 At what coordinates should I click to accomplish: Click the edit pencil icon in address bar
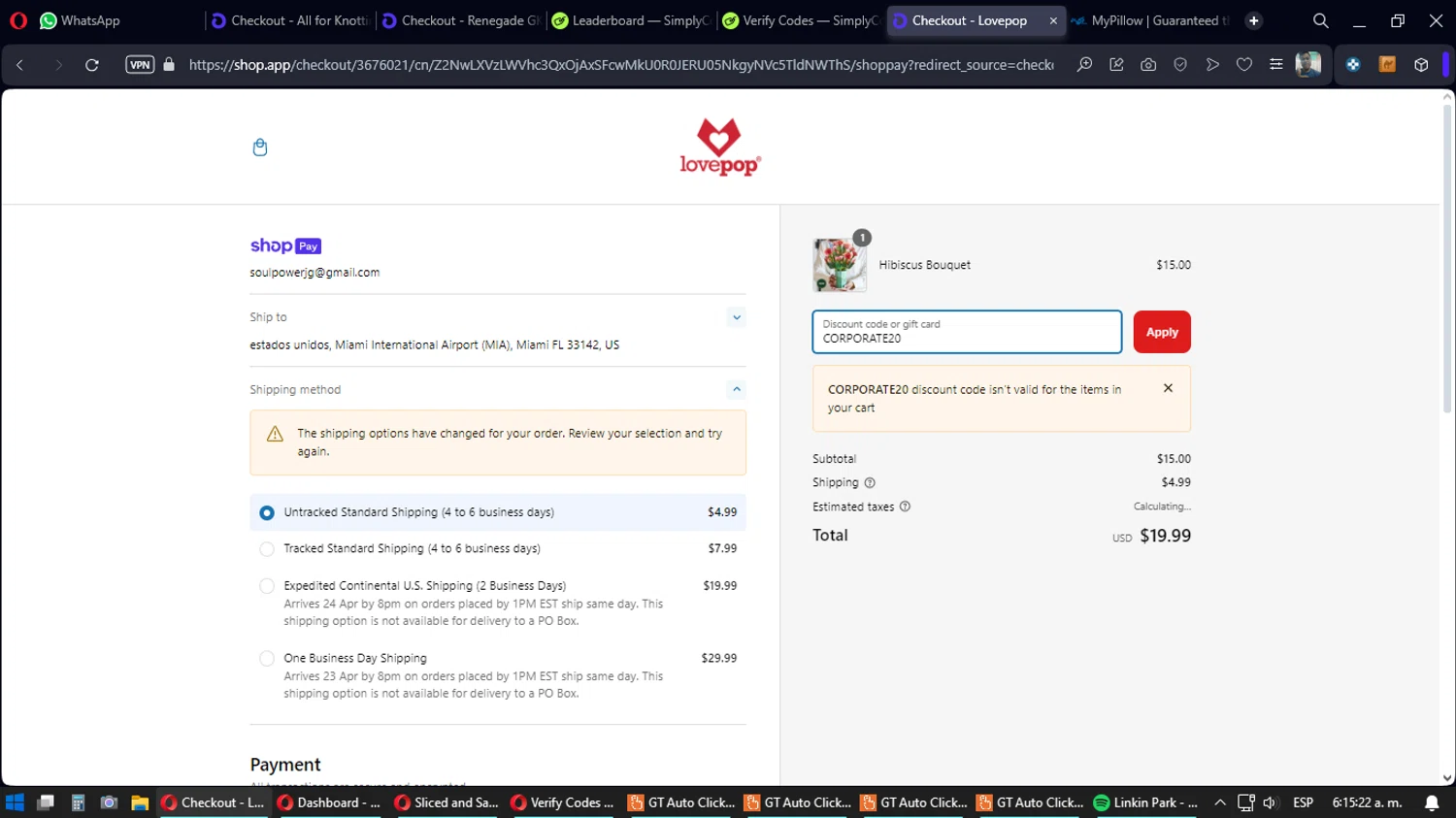click(x=1116, y=65)
